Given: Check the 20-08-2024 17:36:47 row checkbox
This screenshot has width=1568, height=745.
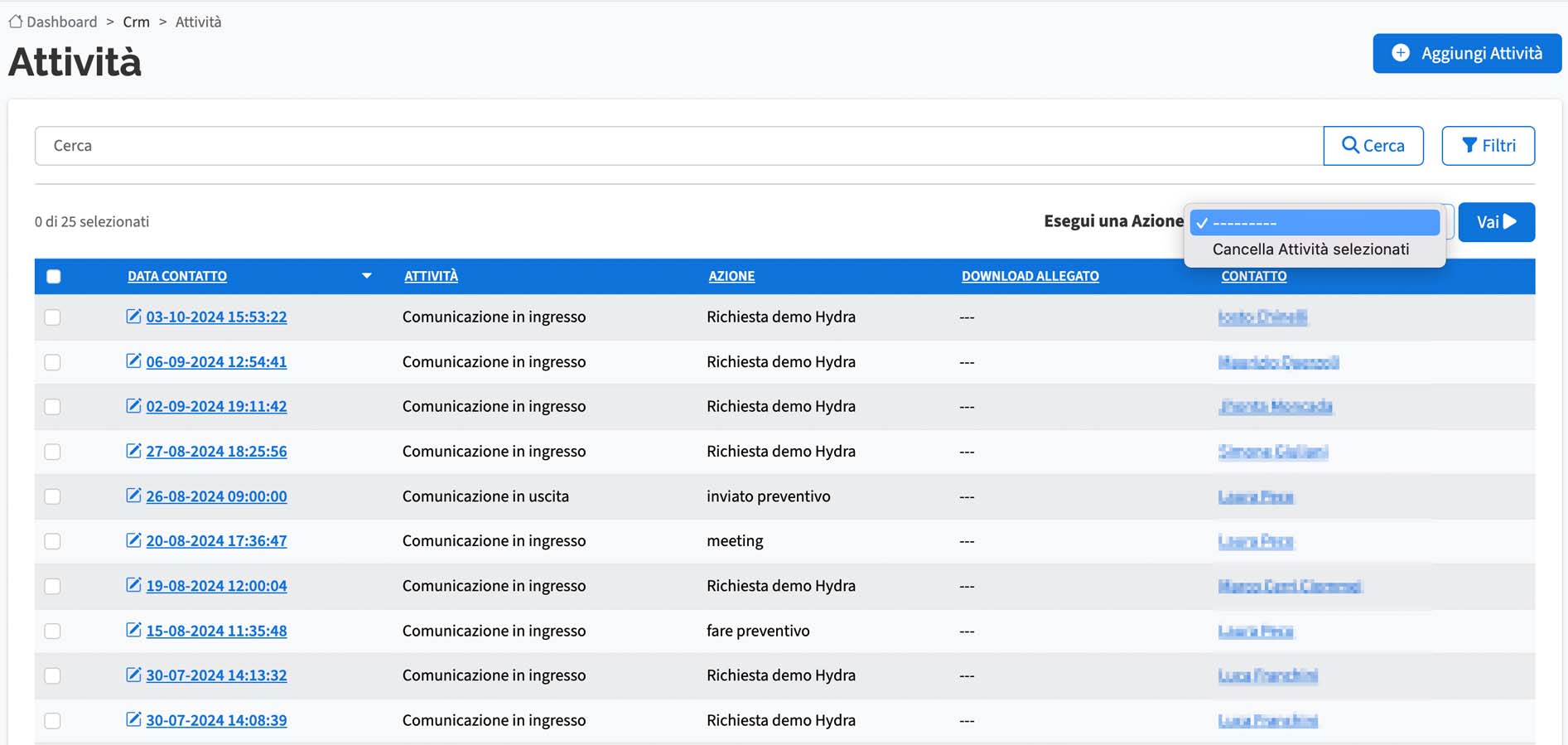Looking at the screenshot, I should pyautogui.click(x=53, y=541).
